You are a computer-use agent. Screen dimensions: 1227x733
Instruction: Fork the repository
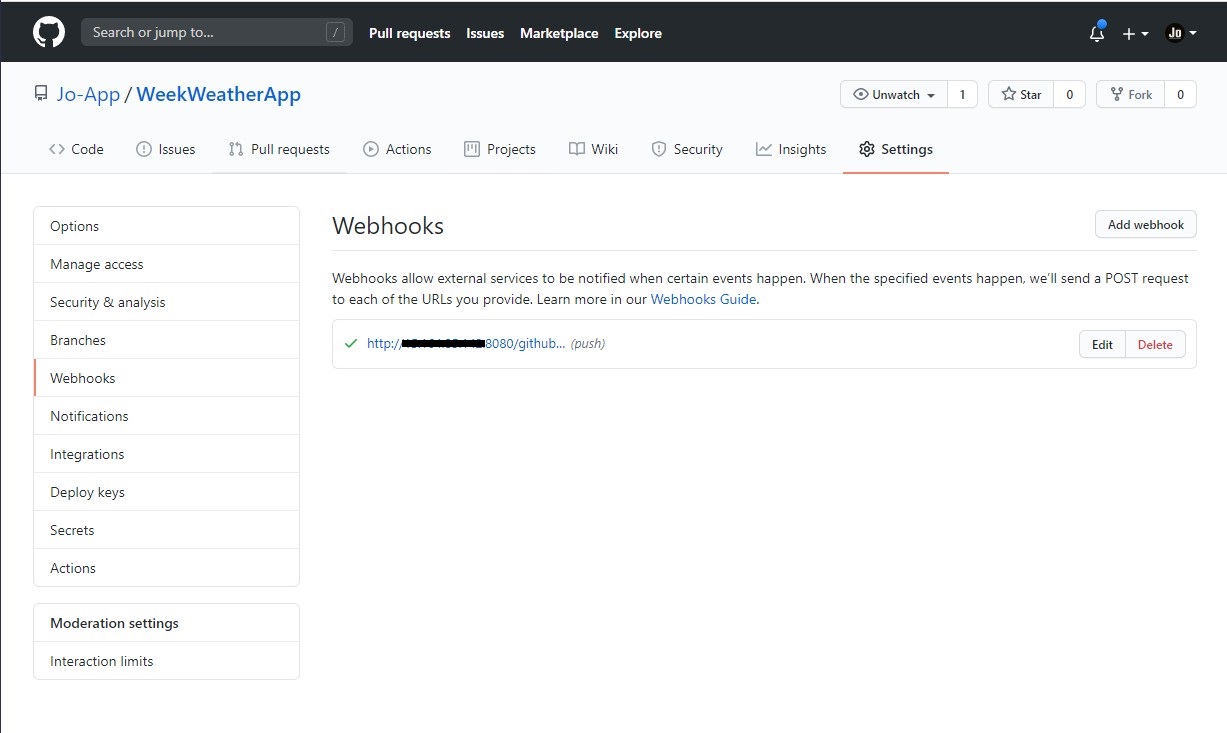(1131, 95)
